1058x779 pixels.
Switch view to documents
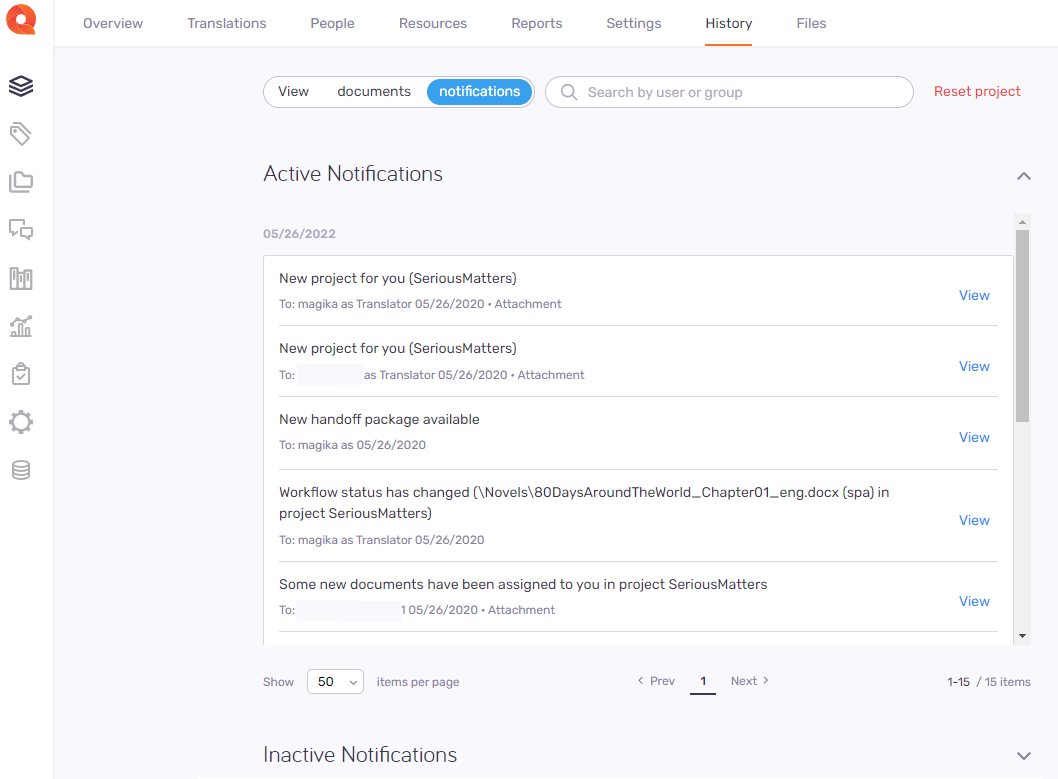[x=374, y=92]
